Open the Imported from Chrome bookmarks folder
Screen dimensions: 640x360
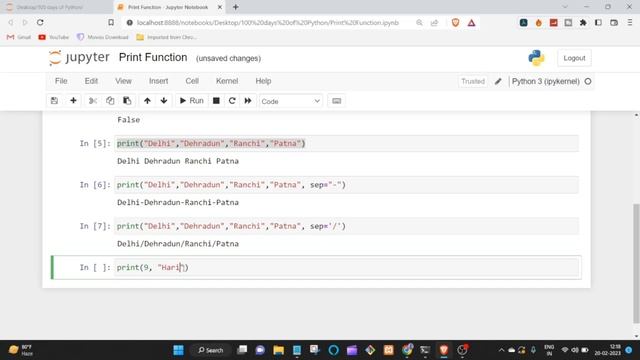pyautogui.click(x=166, y=37)
